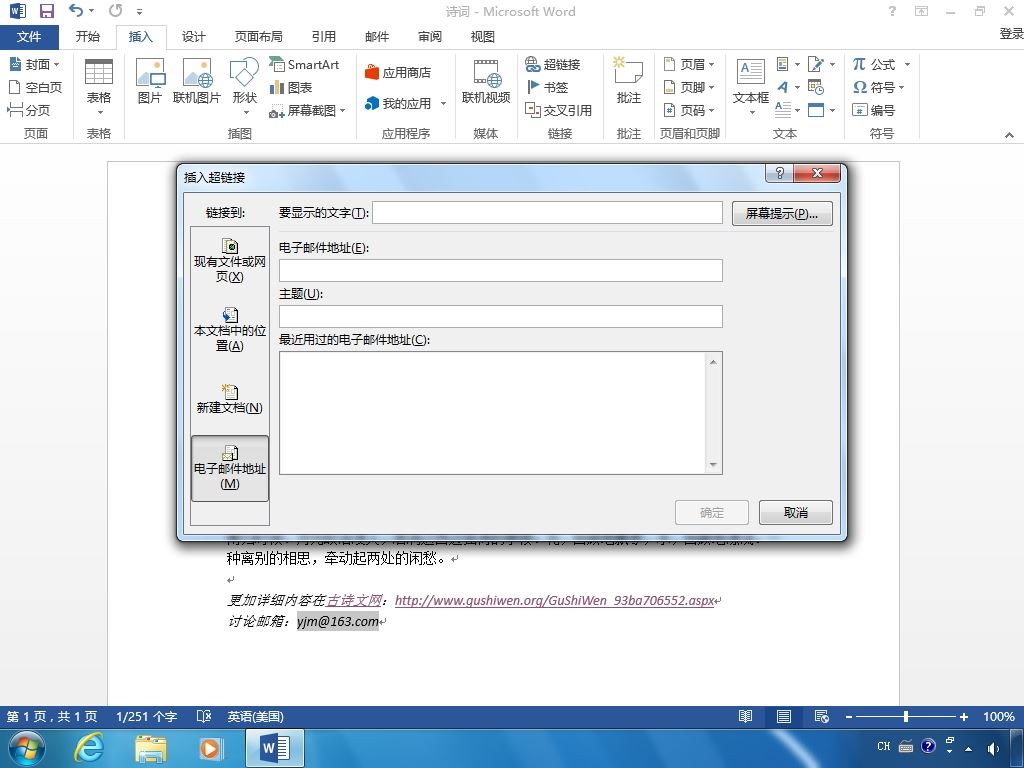
Task: Expand the My Apps dropdown arrow
Action: pyautogui.click(x=443, y=103)
